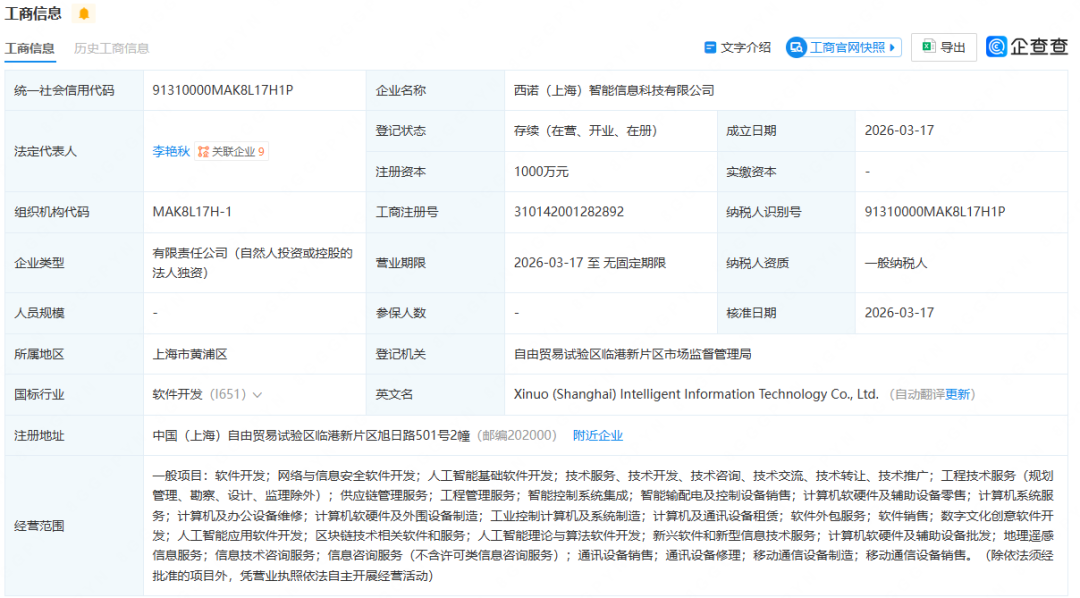Click the 工商官网快照 snapshot icon

coord(796,47)
